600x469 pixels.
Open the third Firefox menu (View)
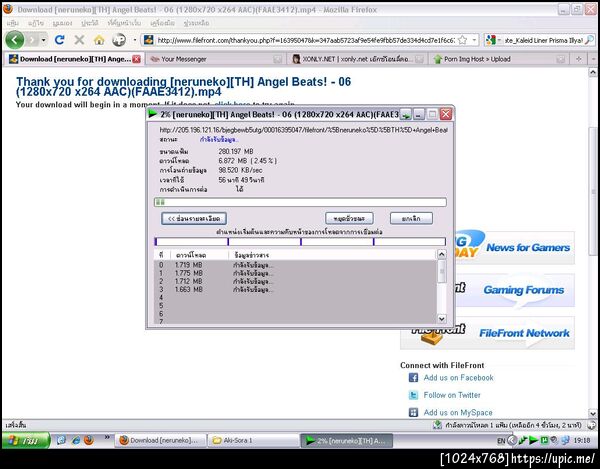click(62, 23)
